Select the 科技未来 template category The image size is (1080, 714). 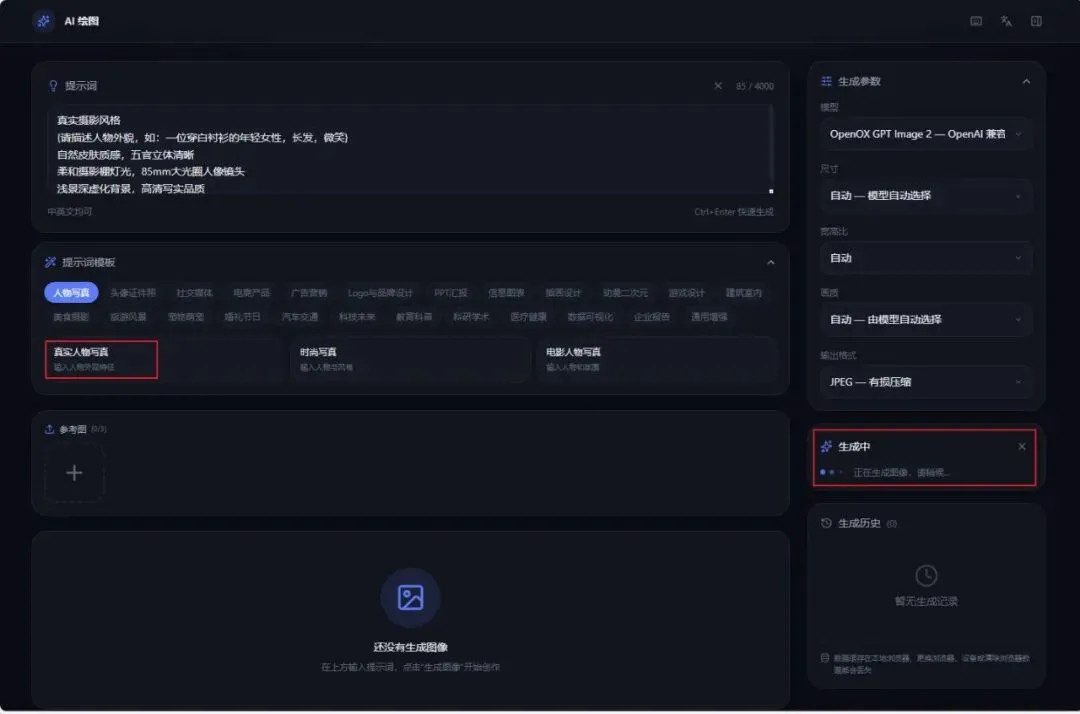pyautogui.click(x=357, y=317)
